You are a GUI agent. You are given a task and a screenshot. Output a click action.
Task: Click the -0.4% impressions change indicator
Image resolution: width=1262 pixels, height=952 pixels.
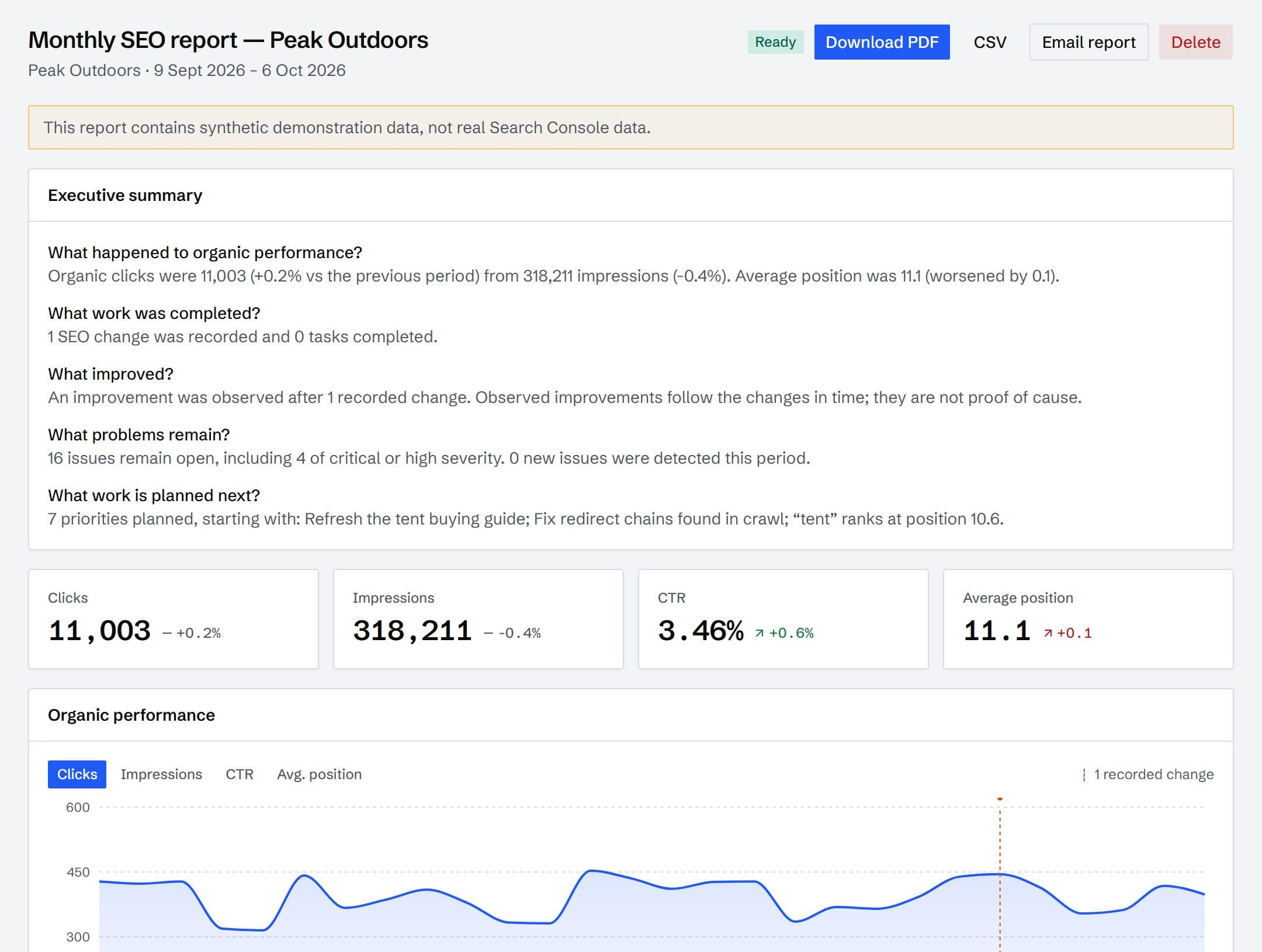pos(512,633)
